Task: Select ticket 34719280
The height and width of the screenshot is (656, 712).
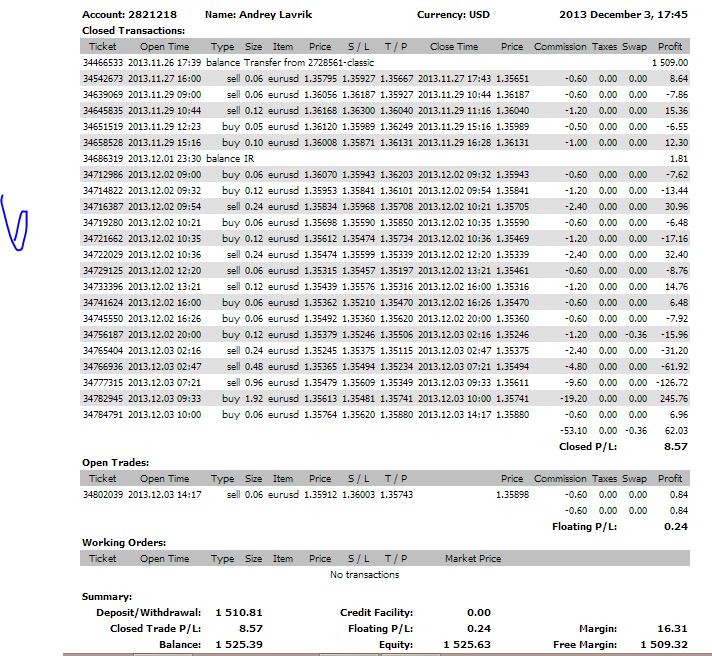Action: pos(103,222)
